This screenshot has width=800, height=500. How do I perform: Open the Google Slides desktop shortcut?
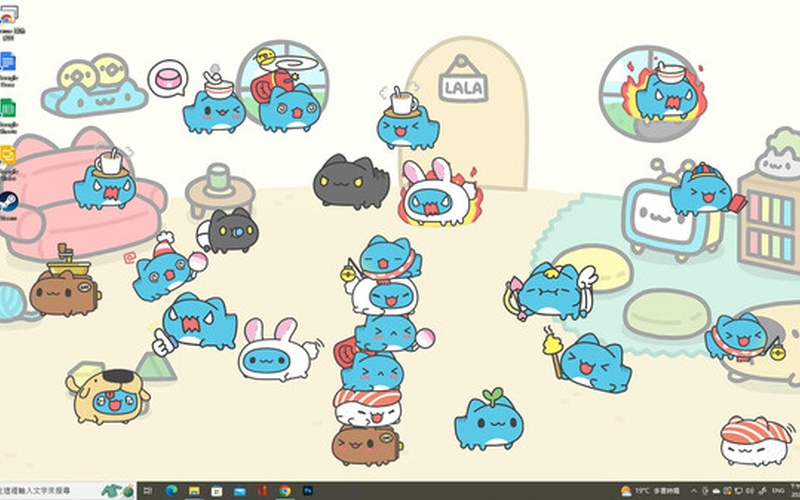pyautogui.click(x=8, y=162)
